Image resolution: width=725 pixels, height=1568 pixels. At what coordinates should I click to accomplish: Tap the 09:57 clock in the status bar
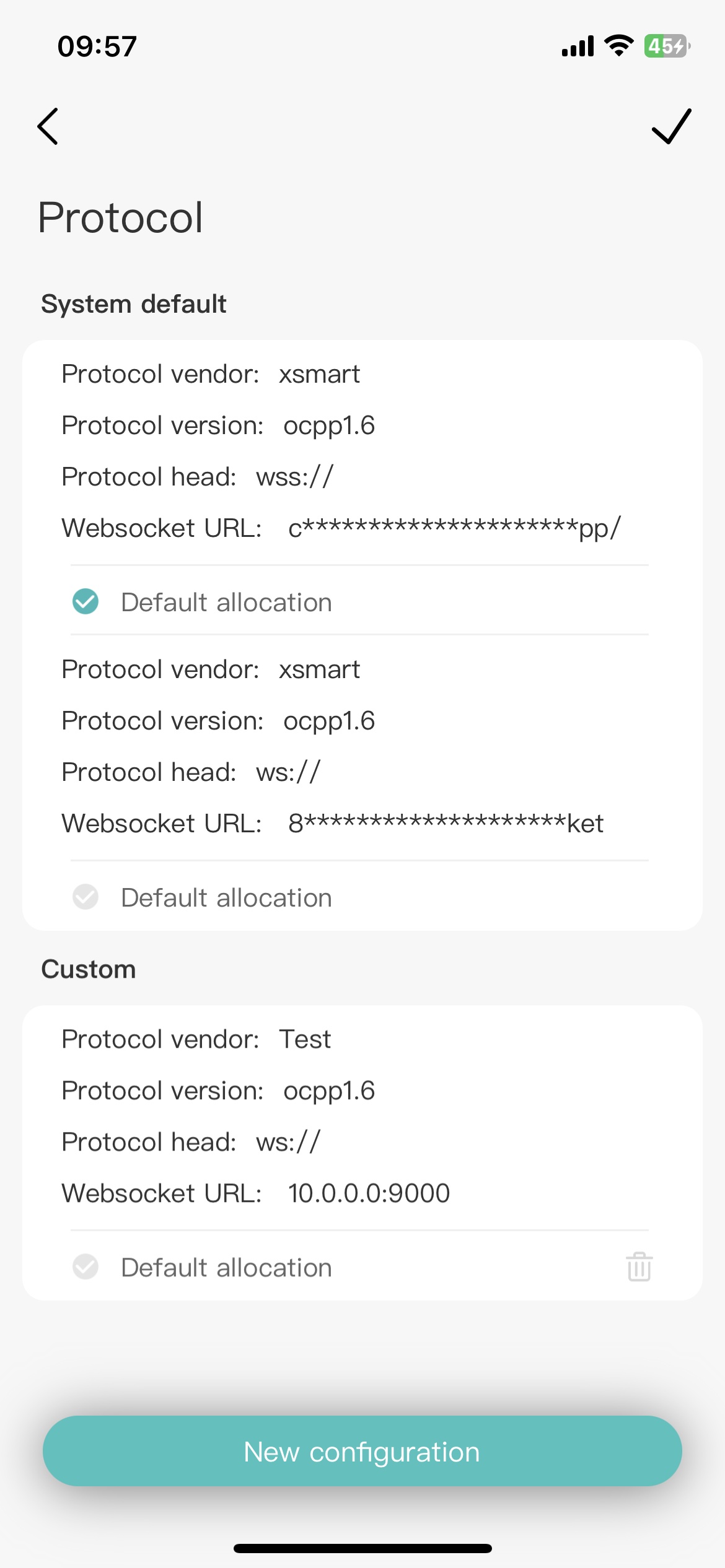pos(97,46)
